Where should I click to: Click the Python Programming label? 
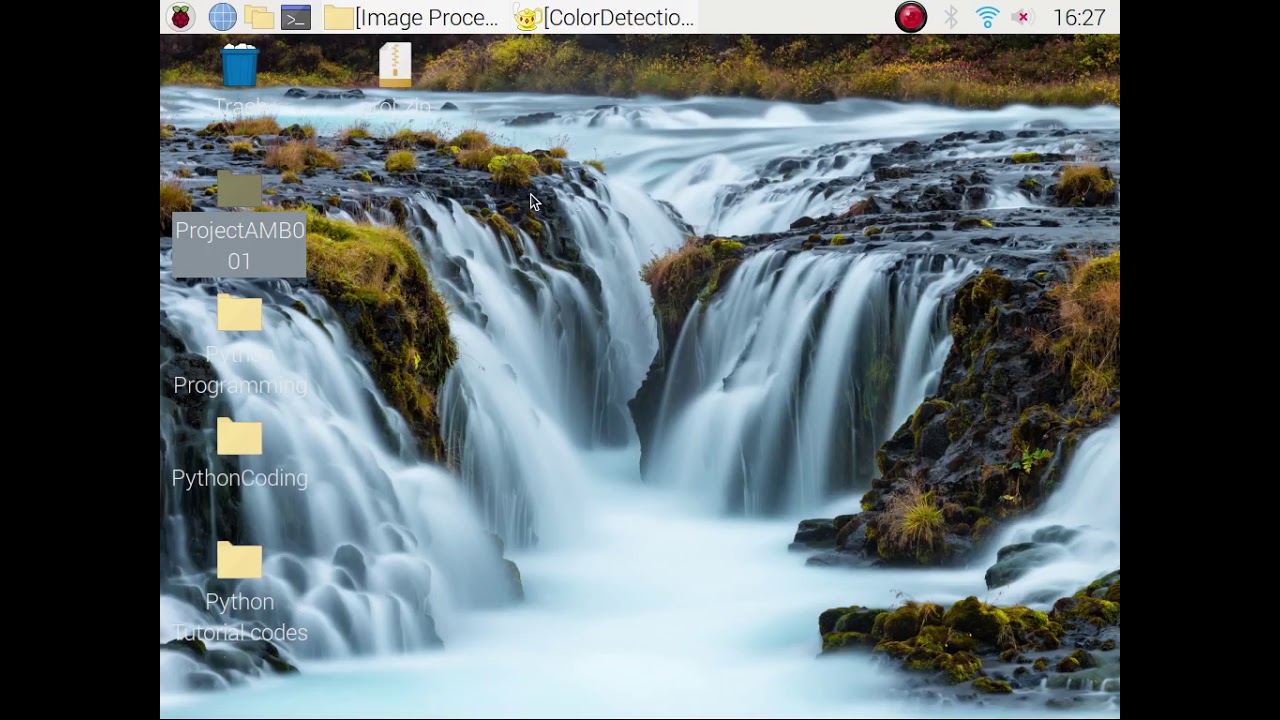pyautogui.click(x=240, y=370)
